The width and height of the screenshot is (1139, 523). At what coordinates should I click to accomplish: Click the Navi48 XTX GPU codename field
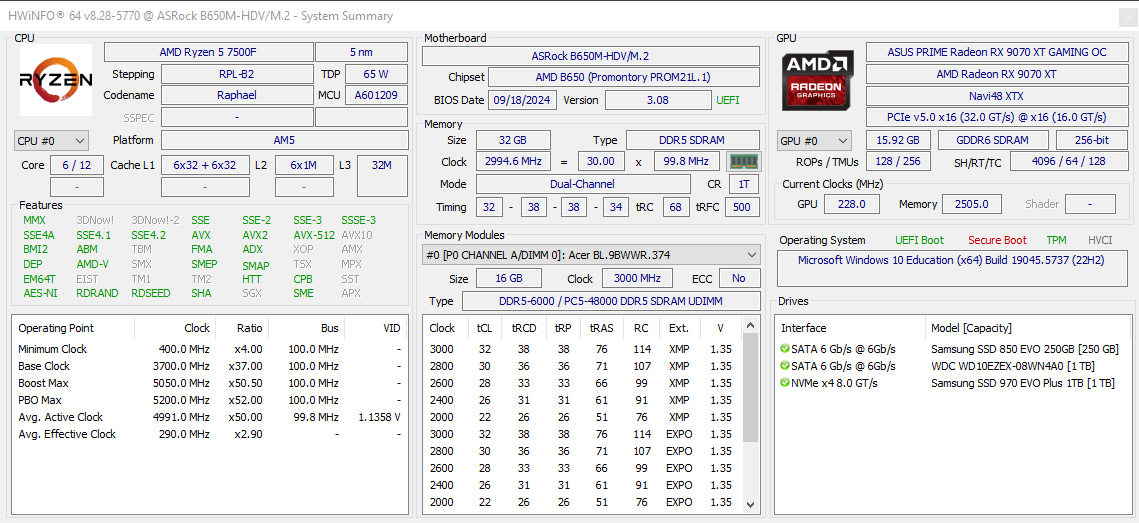[x=997, y=96]
